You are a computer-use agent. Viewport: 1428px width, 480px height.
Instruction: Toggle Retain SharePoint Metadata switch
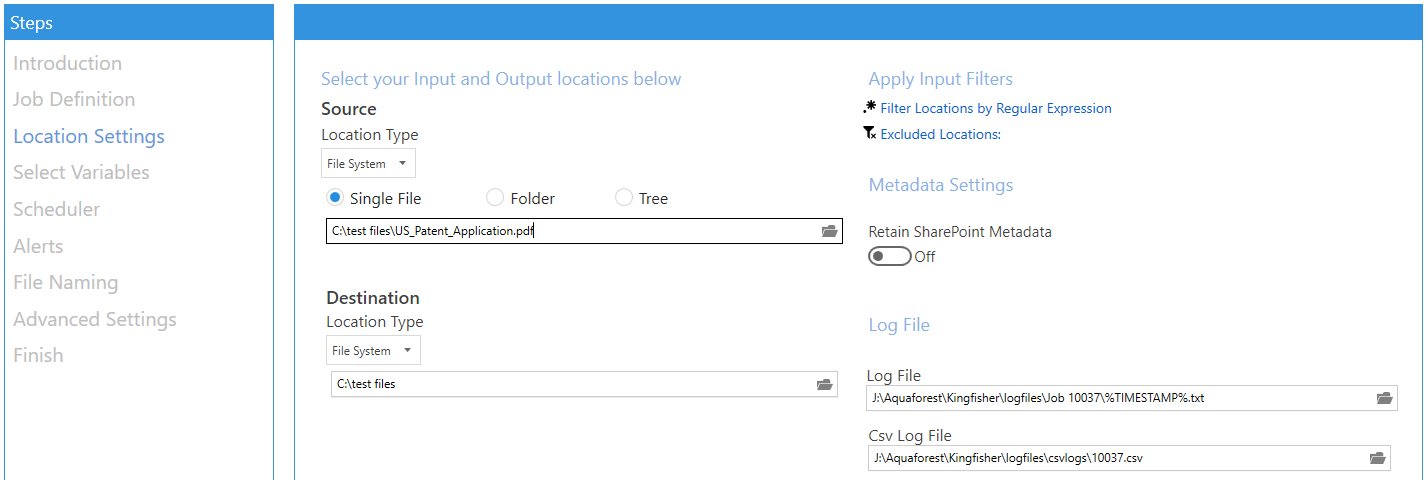[x=890, y=257]
